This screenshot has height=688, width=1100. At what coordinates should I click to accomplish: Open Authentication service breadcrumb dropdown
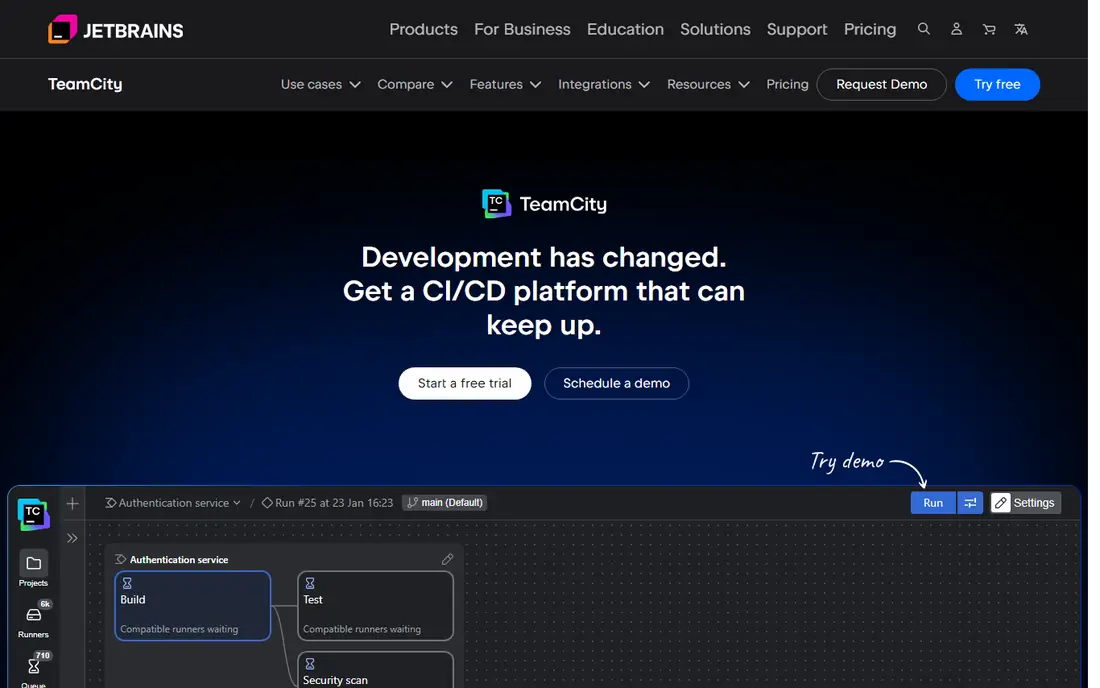pyautogui.click(x=173, y=503)
